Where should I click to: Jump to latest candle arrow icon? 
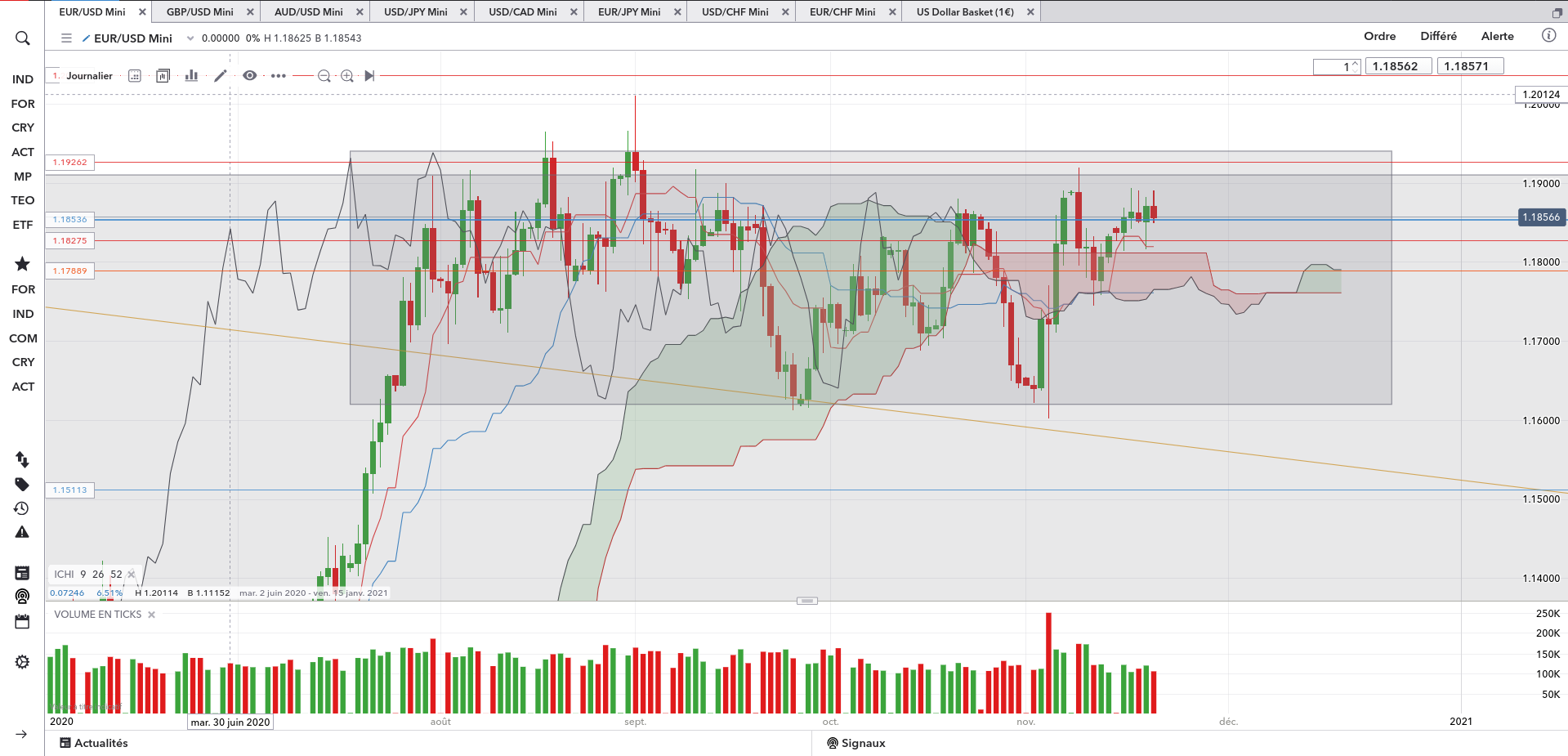pyautogui.click(x=369, y=76)
